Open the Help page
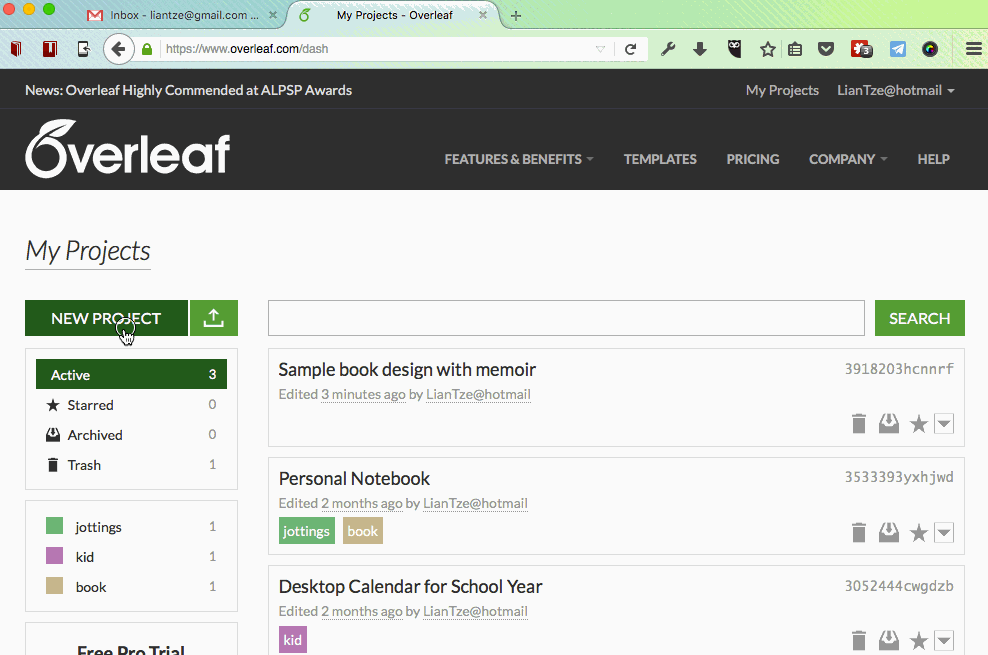This screenshot has width=988, height=655. [x=933, y=159]
